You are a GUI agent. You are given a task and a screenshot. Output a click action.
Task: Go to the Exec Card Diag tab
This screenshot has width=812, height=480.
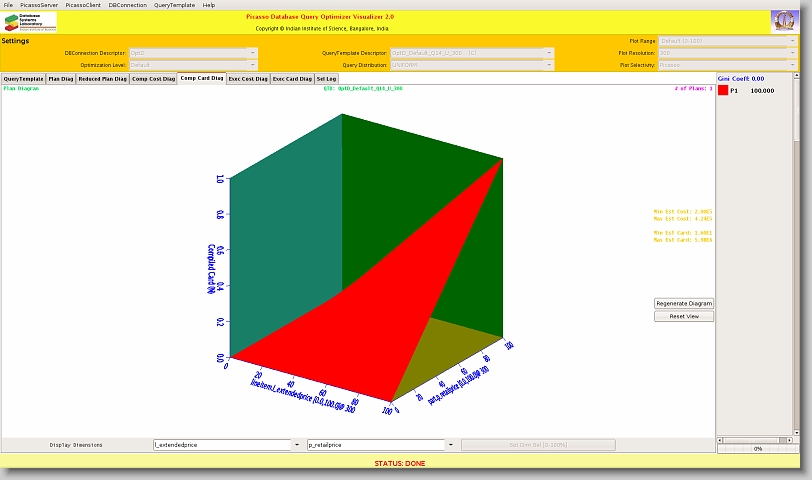pyautogui.click(x=292, y=78)
